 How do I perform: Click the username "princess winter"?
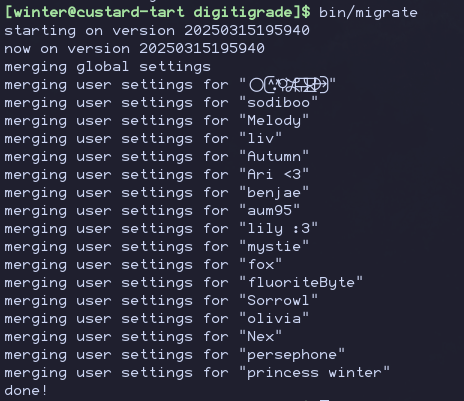(x=314, y=373)
